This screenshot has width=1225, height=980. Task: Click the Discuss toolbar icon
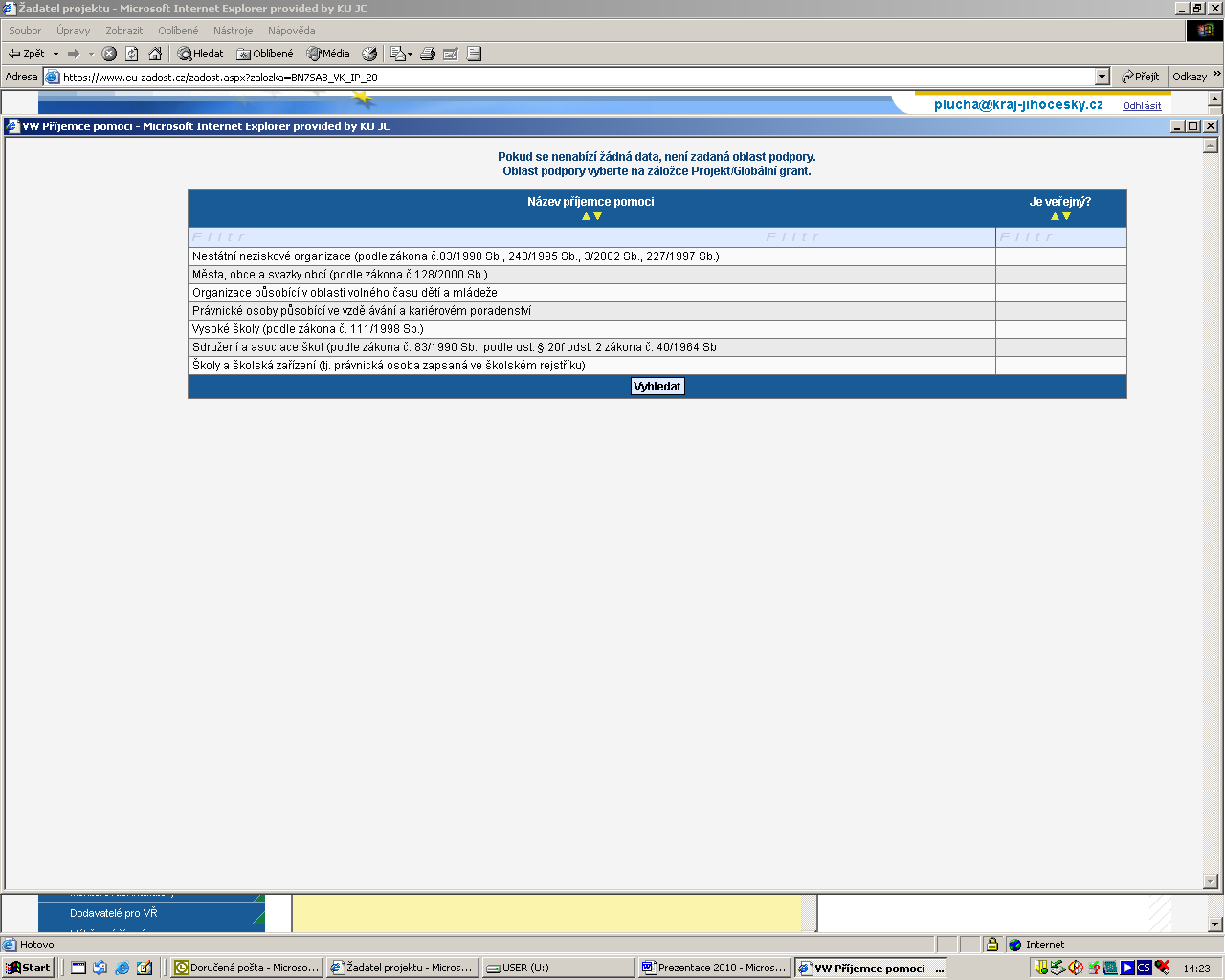tap(474, 54)
